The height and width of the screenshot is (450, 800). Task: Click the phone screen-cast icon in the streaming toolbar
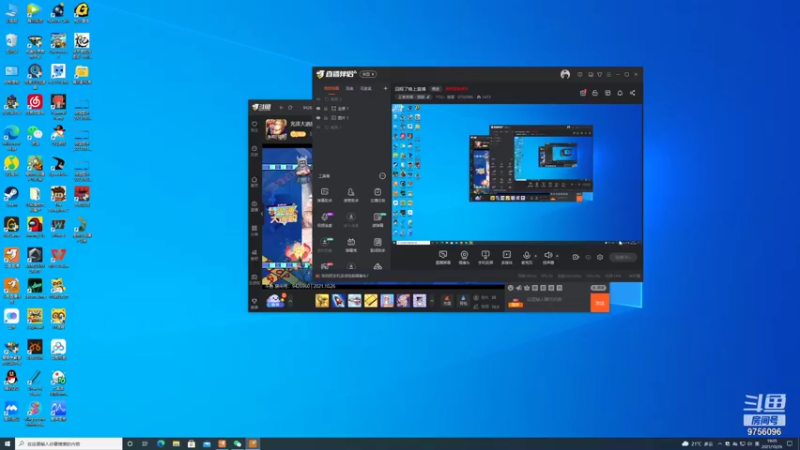tap(485, 255)
